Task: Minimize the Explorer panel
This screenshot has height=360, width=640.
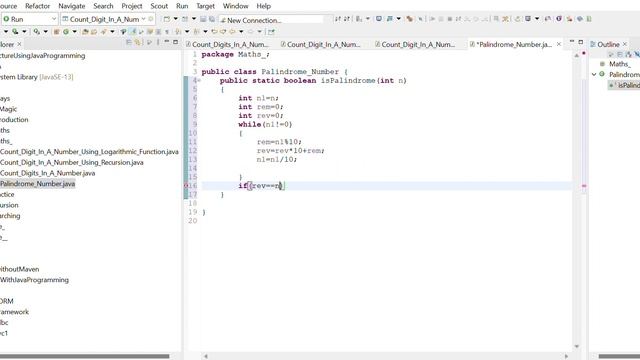Action: tap(167, 42)
